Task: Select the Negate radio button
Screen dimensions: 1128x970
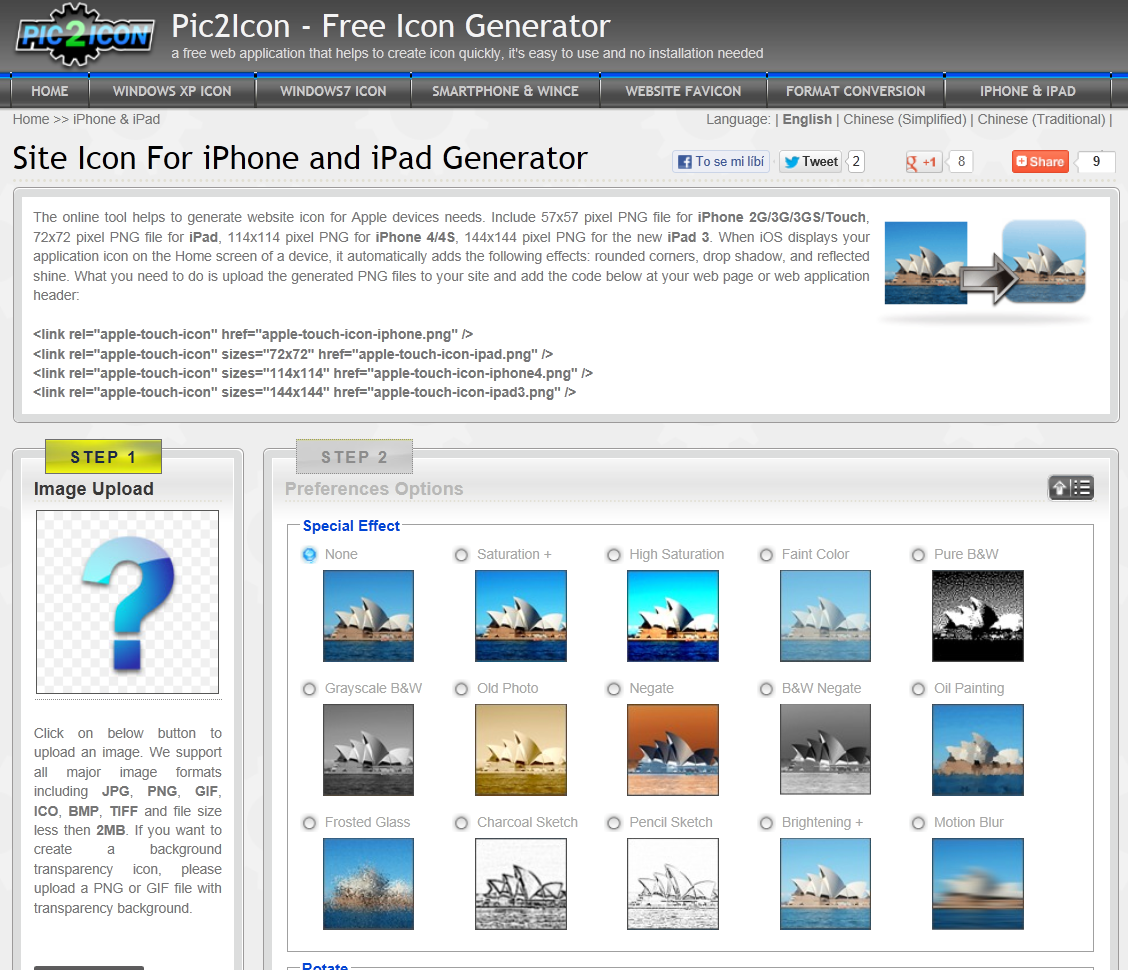Action: 614,689
